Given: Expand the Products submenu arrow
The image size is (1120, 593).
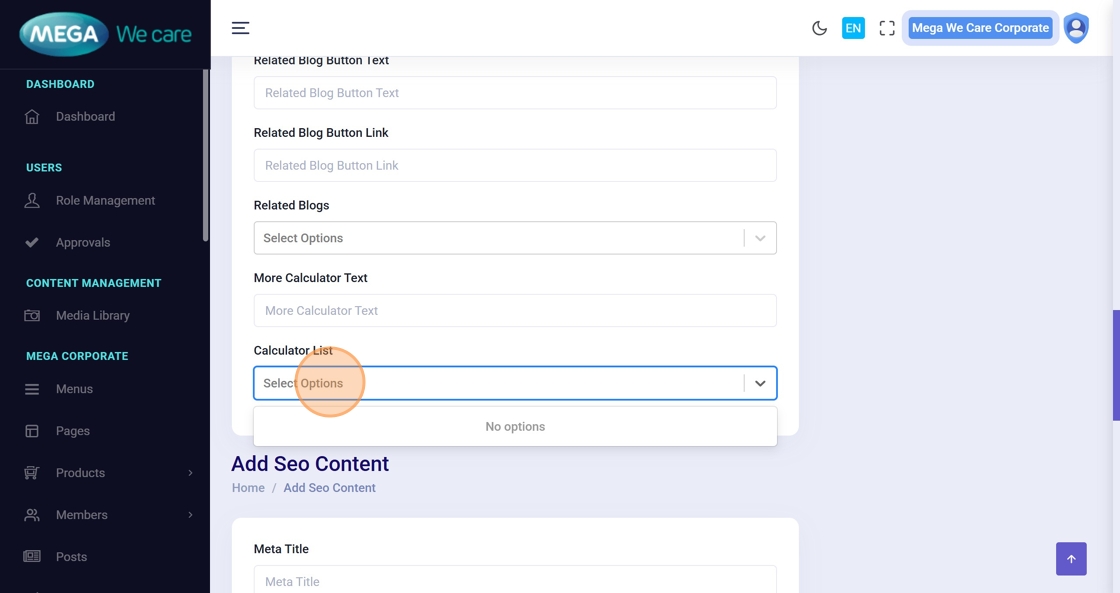Looking at the screenshot, I should [190, 473].
